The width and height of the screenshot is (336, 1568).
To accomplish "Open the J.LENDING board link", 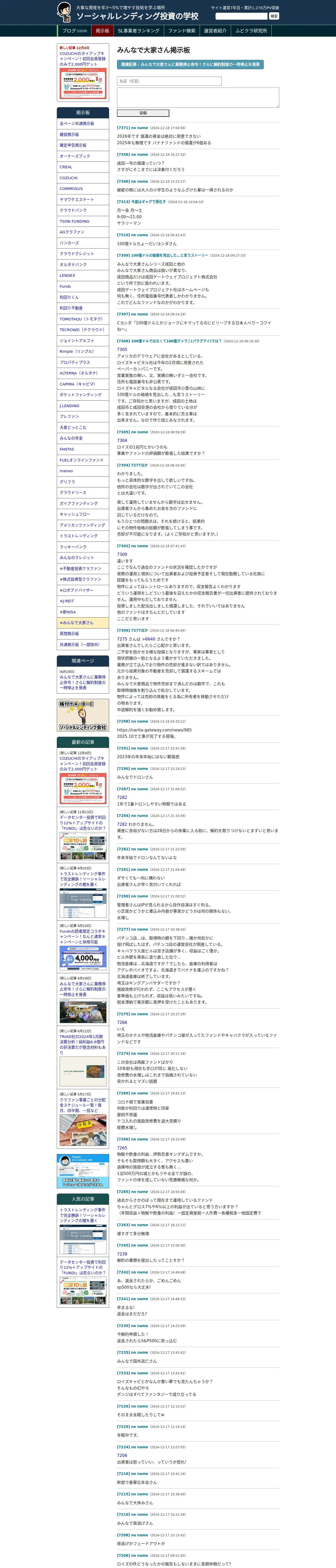I will click(x=83, y=406).
